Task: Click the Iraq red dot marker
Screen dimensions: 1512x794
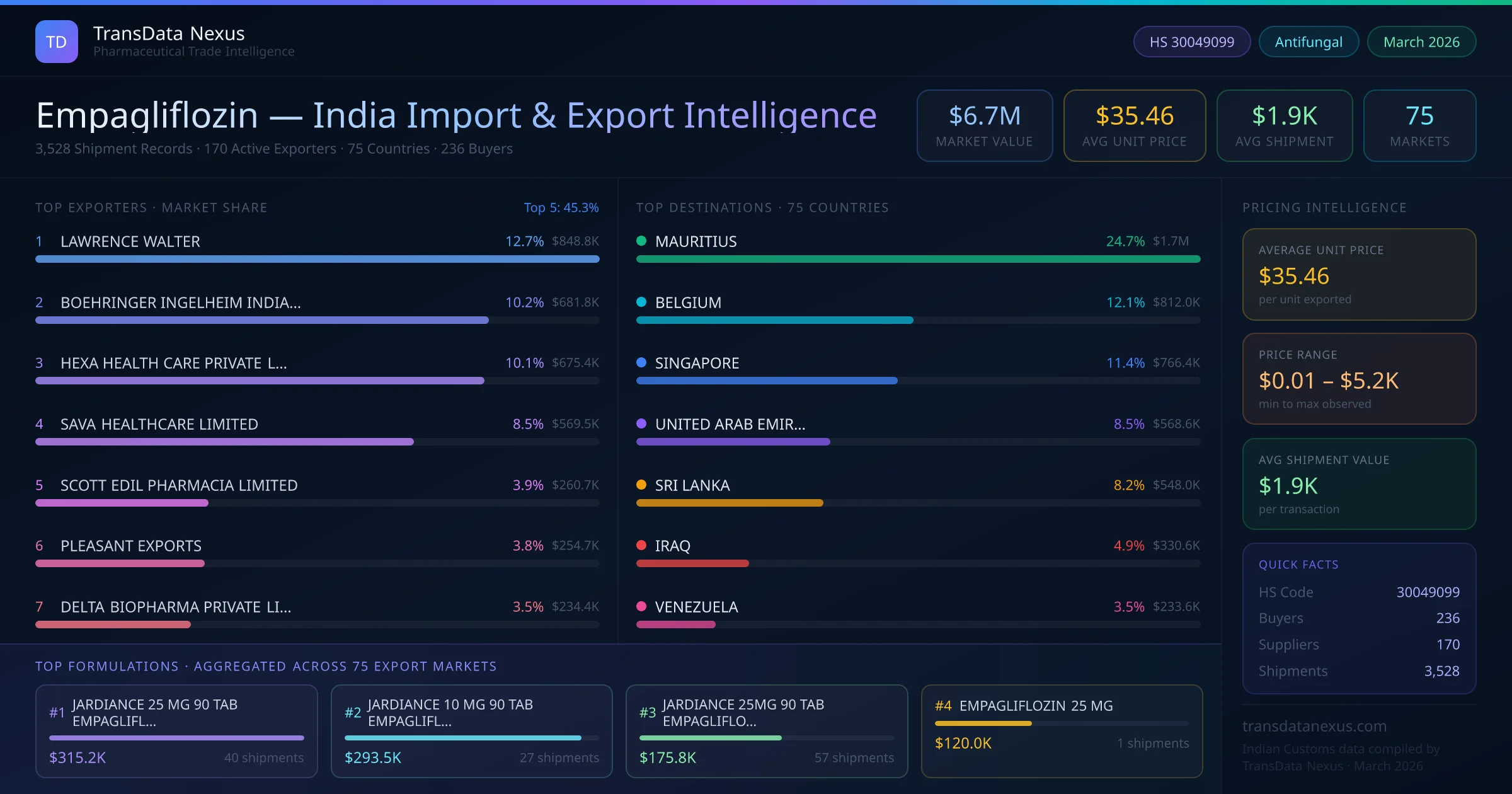Action: coord(641,546)
